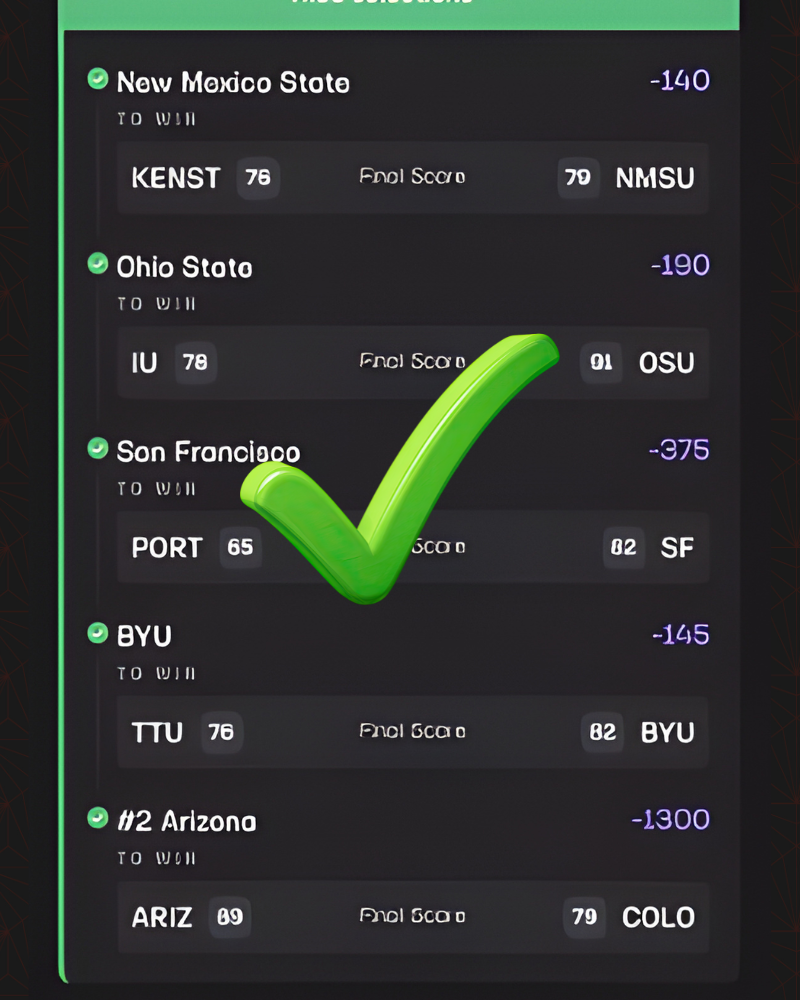Open the #2 Arizona selection title

coord(186,822)
